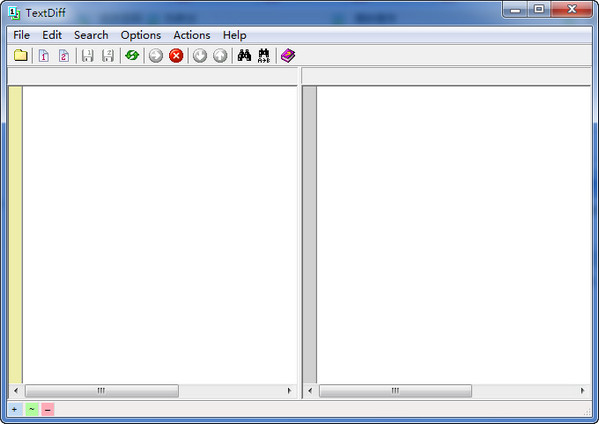Click the left pane yellow gutter
Screen dimensions: 599x424
[x=15, y=235]
